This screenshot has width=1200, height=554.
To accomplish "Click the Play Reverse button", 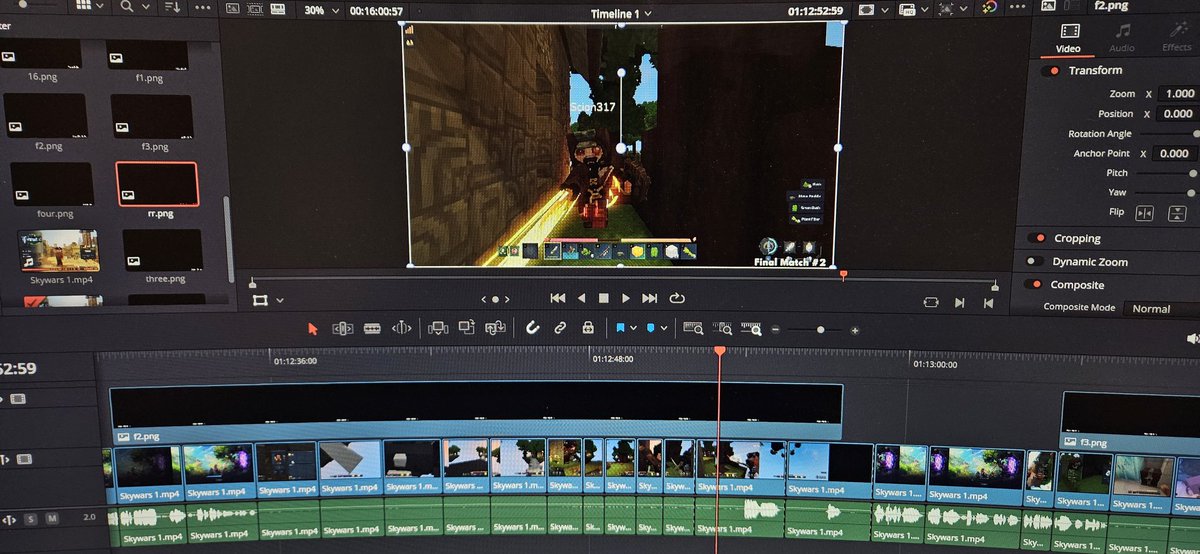I will pos(582,298).
